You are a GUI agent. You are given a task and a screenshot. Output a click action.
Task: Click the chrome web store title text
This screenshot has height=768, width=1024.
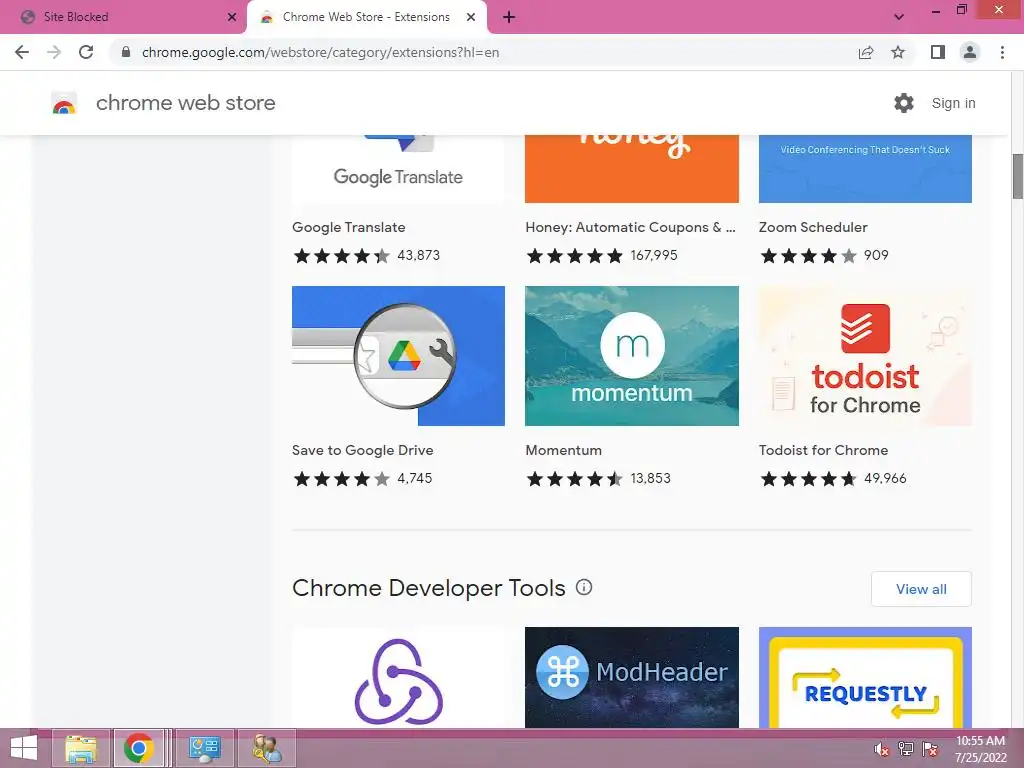click(185, 103)
